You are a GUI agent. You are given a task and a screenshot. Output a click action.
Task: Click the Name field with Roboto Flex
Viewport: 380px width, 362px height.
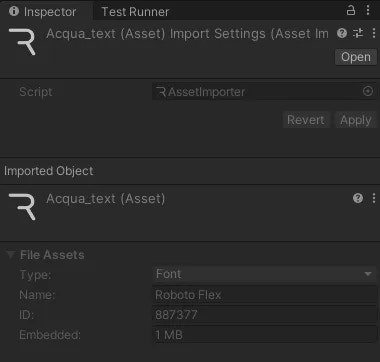point(265,295)
